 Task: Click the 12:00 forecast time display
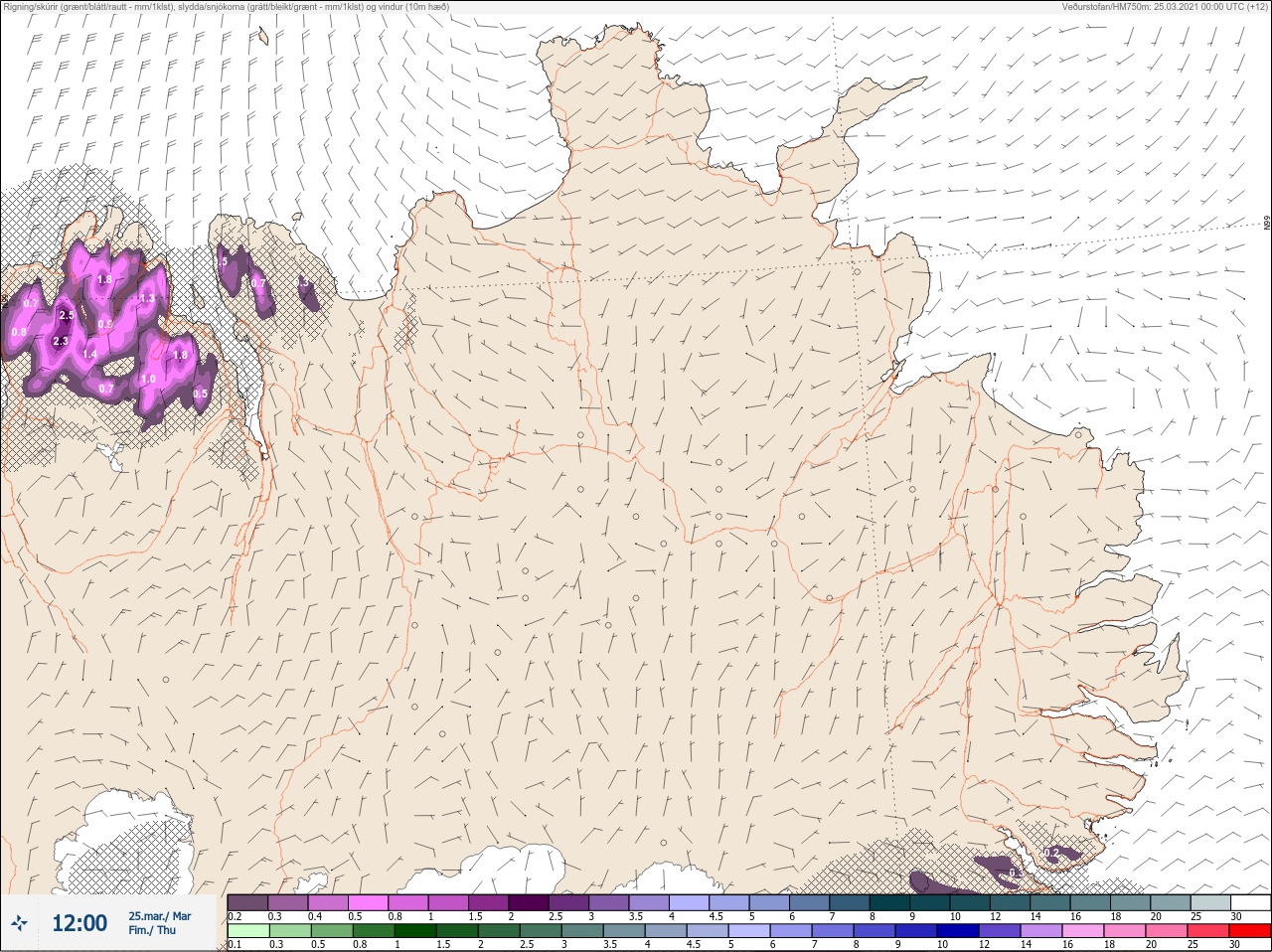(79, 923)
